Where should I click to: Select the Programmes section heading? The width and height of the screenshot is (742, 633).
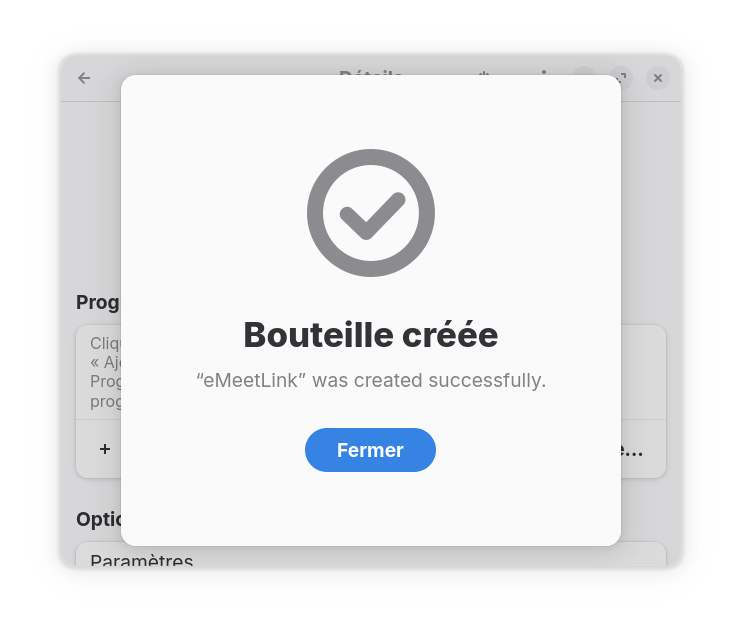click(98, 302)
